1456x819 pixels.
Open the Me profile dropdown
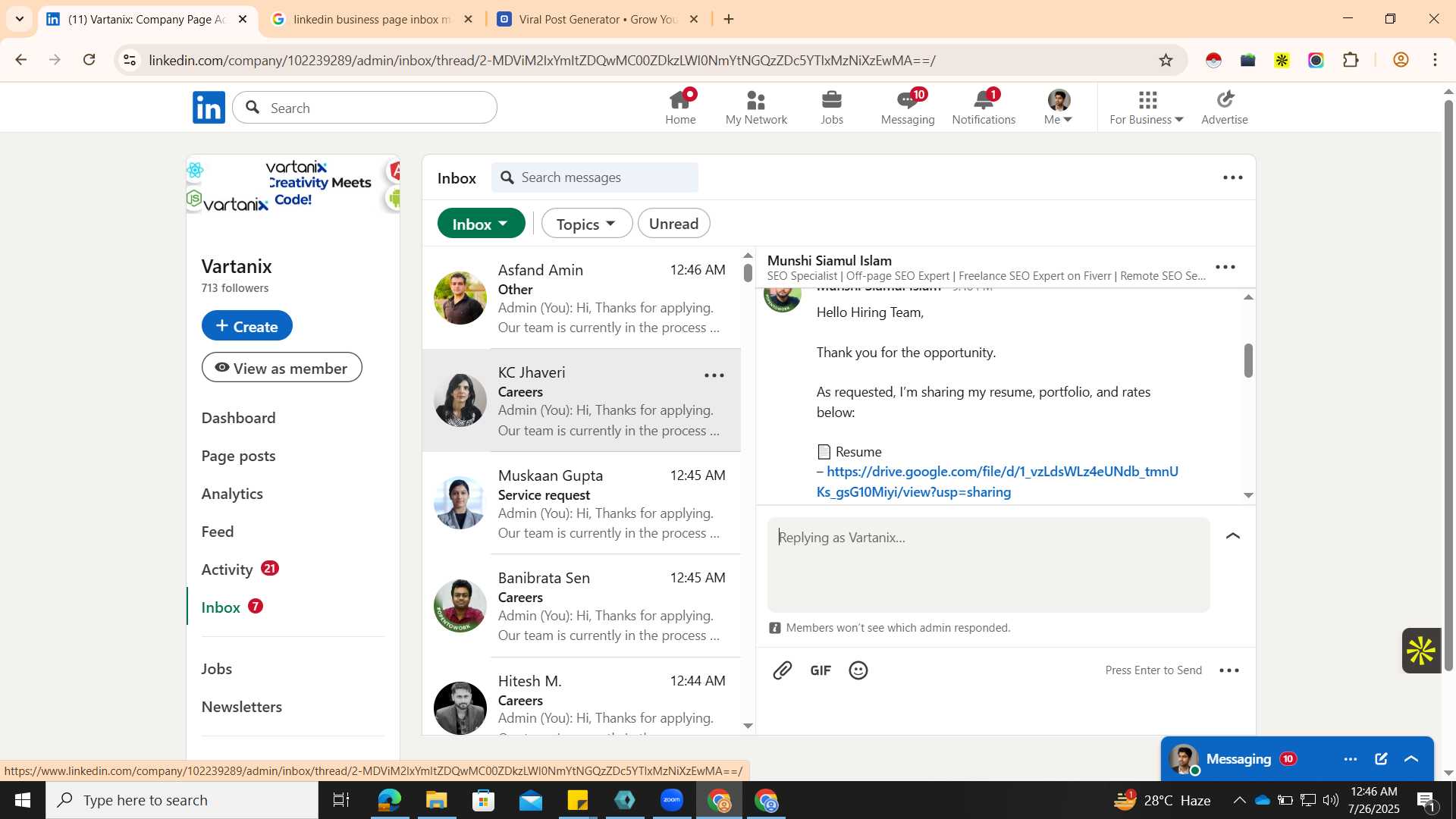click(x=1059, y=108)
